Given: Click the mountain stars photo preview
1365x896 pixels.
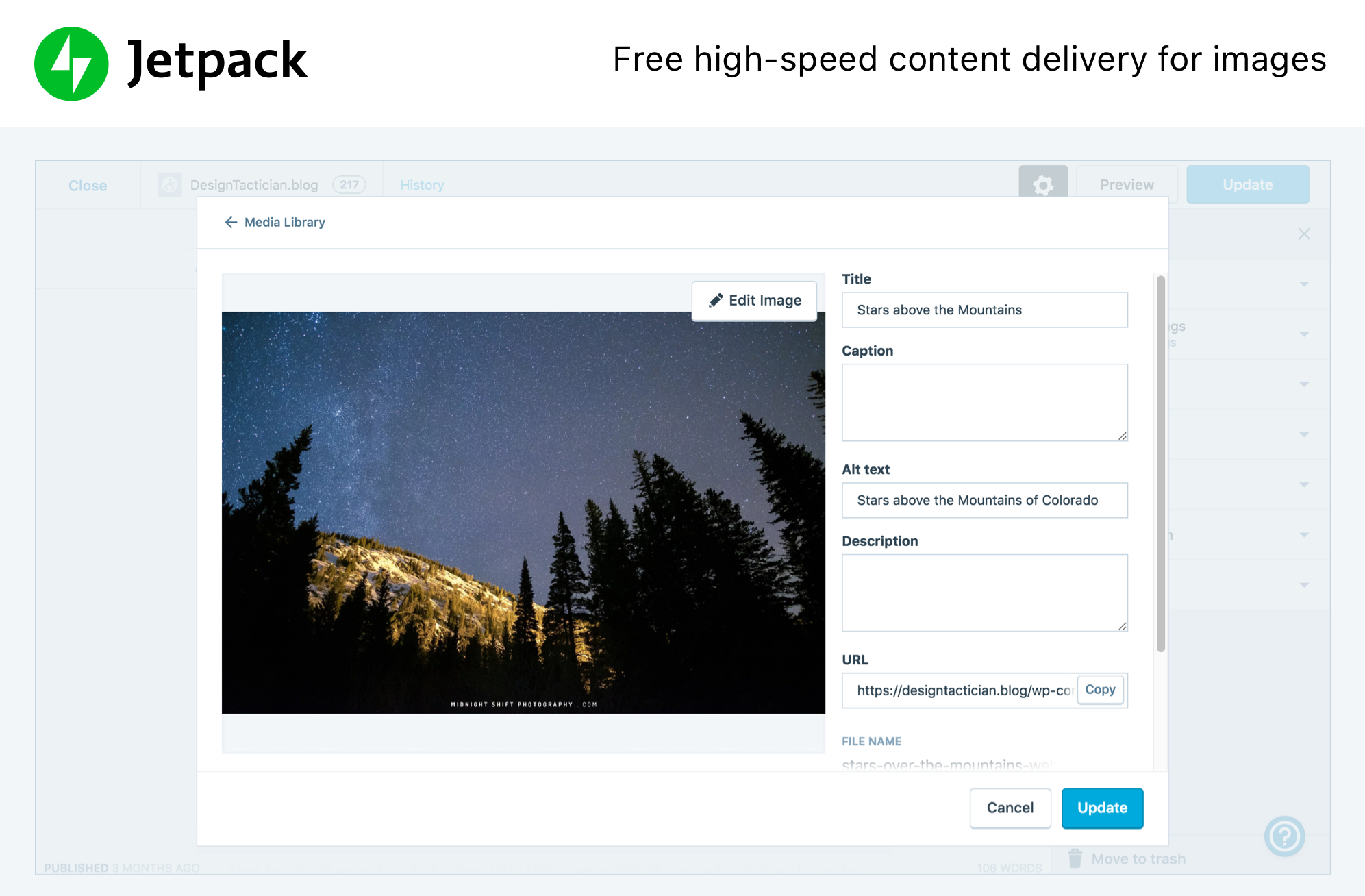Looking at the screenshot, I should coord(523,513).
